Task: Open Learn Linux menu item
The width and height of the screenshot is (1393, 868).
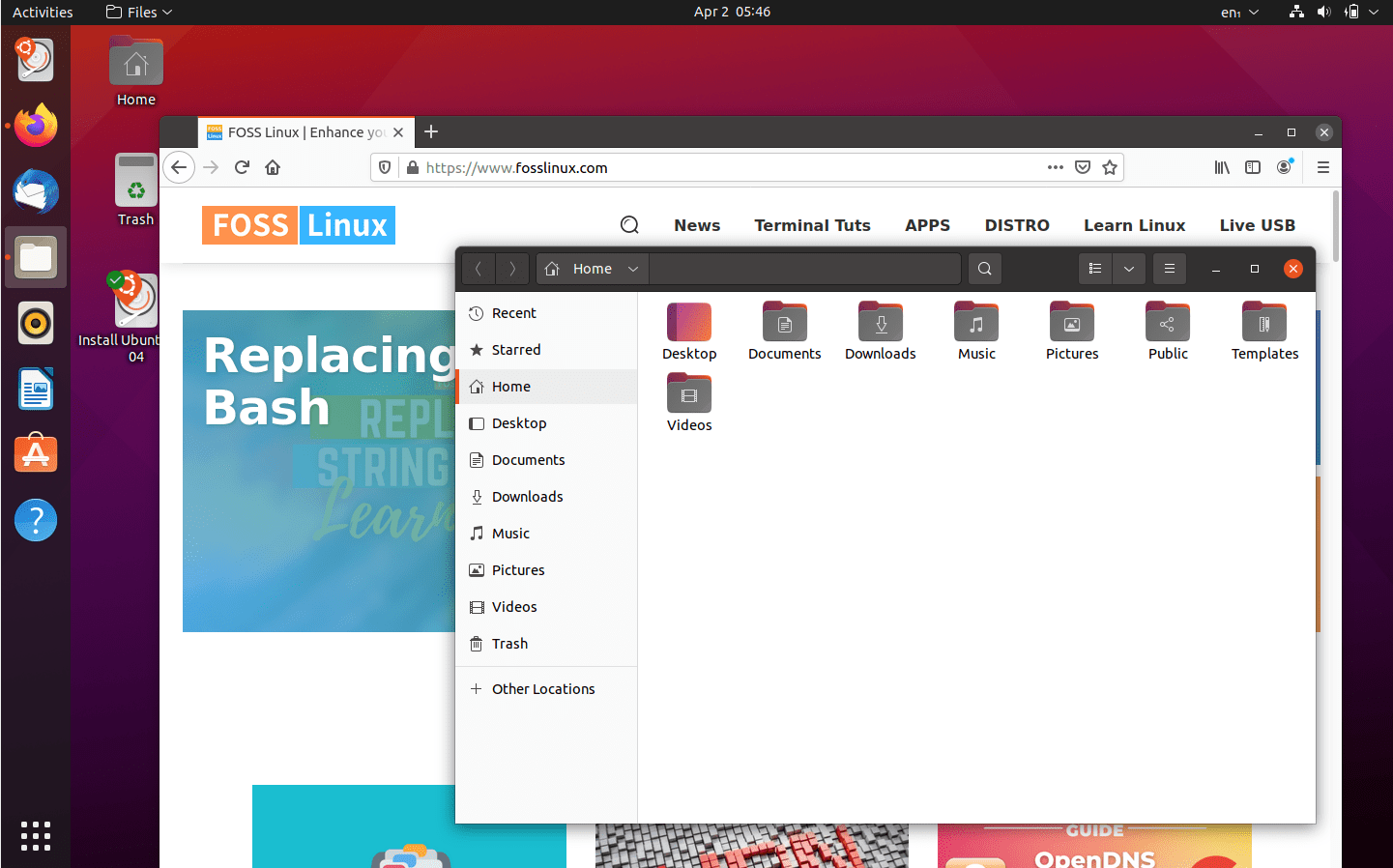Action: tap(1134, 225)
